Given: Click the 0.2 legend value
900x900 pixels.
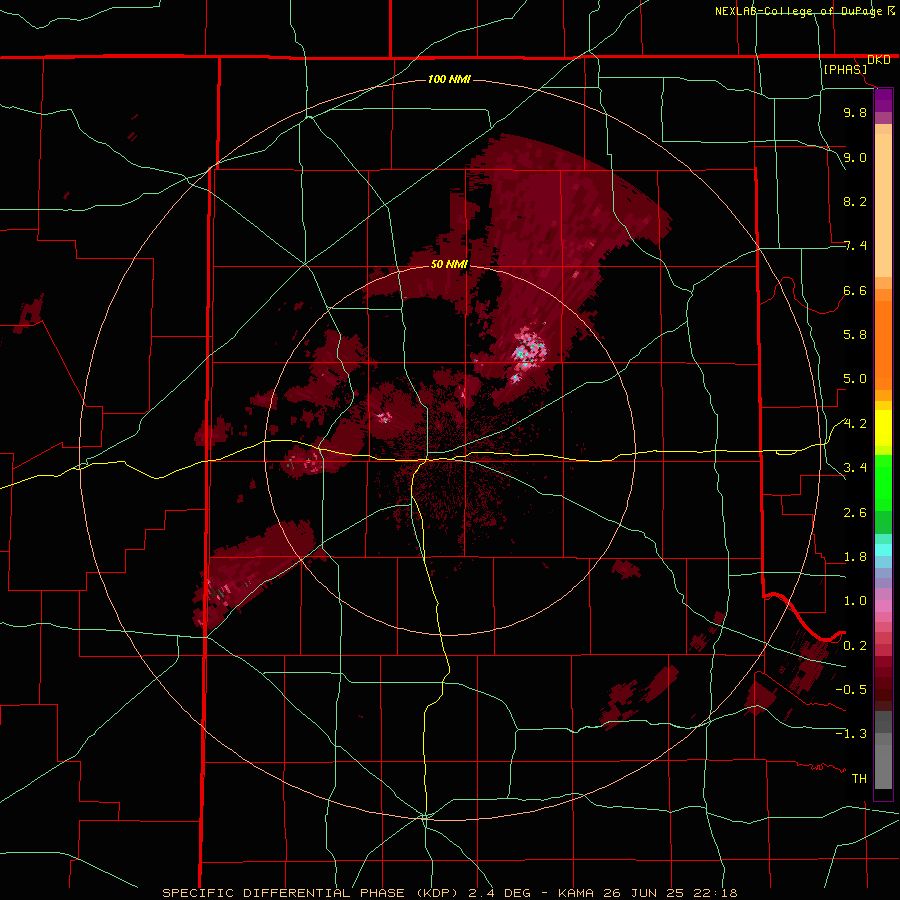Looking at the screenshot, I should [855, 646].
